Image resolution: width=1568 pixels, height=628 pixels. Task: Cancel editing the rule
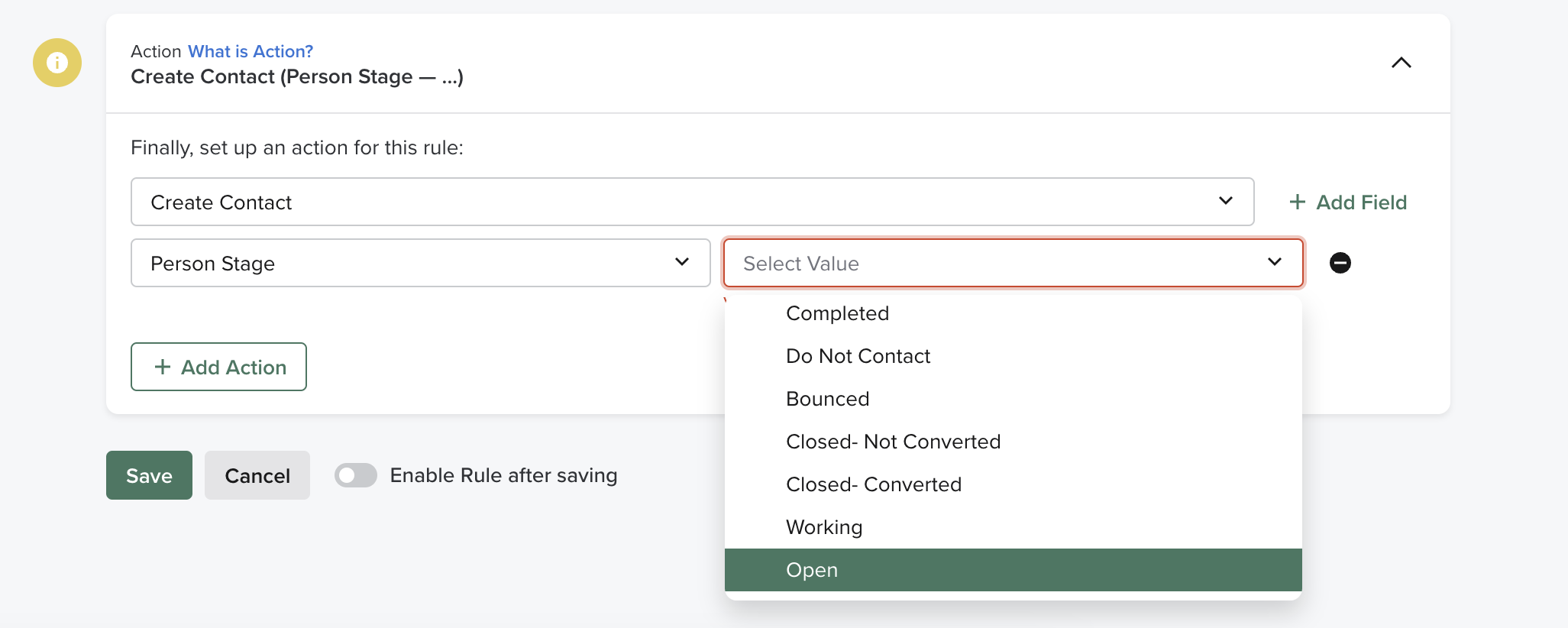257,475
